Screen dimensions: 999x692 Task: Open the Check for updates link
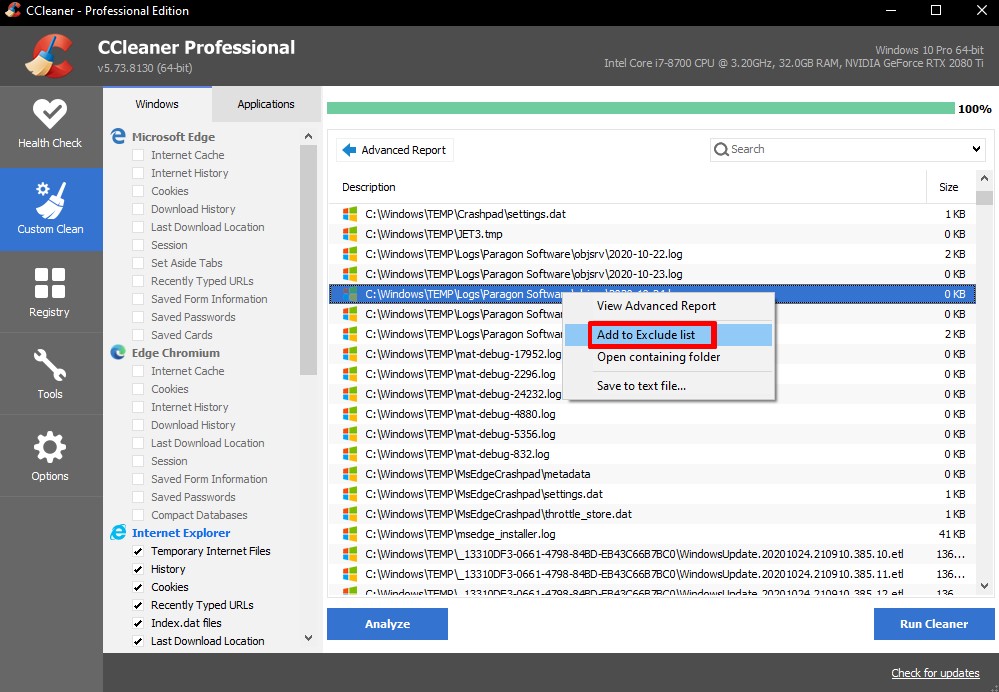935,673
